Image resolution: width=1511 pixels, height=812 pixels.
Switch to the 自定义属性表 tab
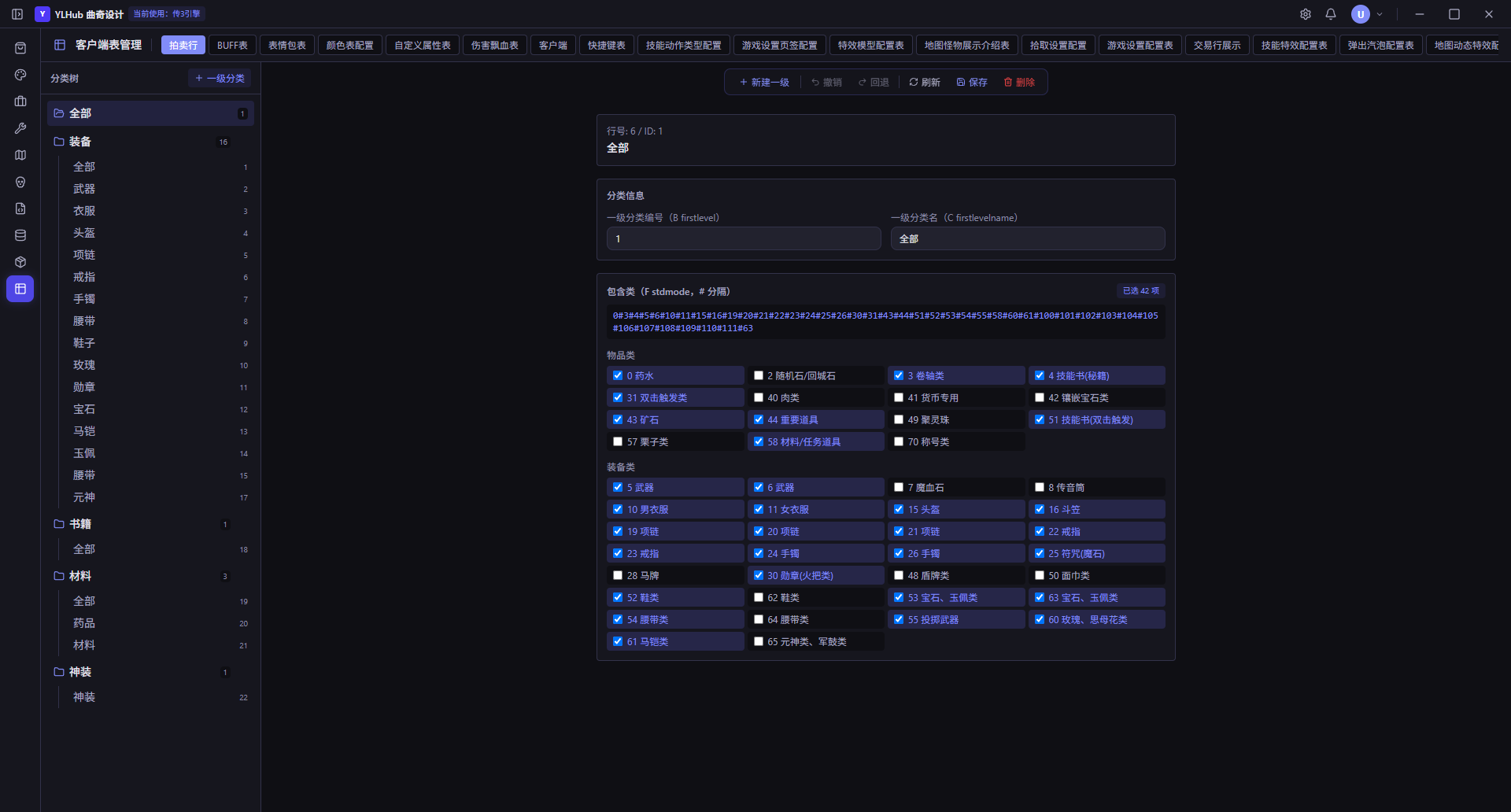tap(423, 45)
